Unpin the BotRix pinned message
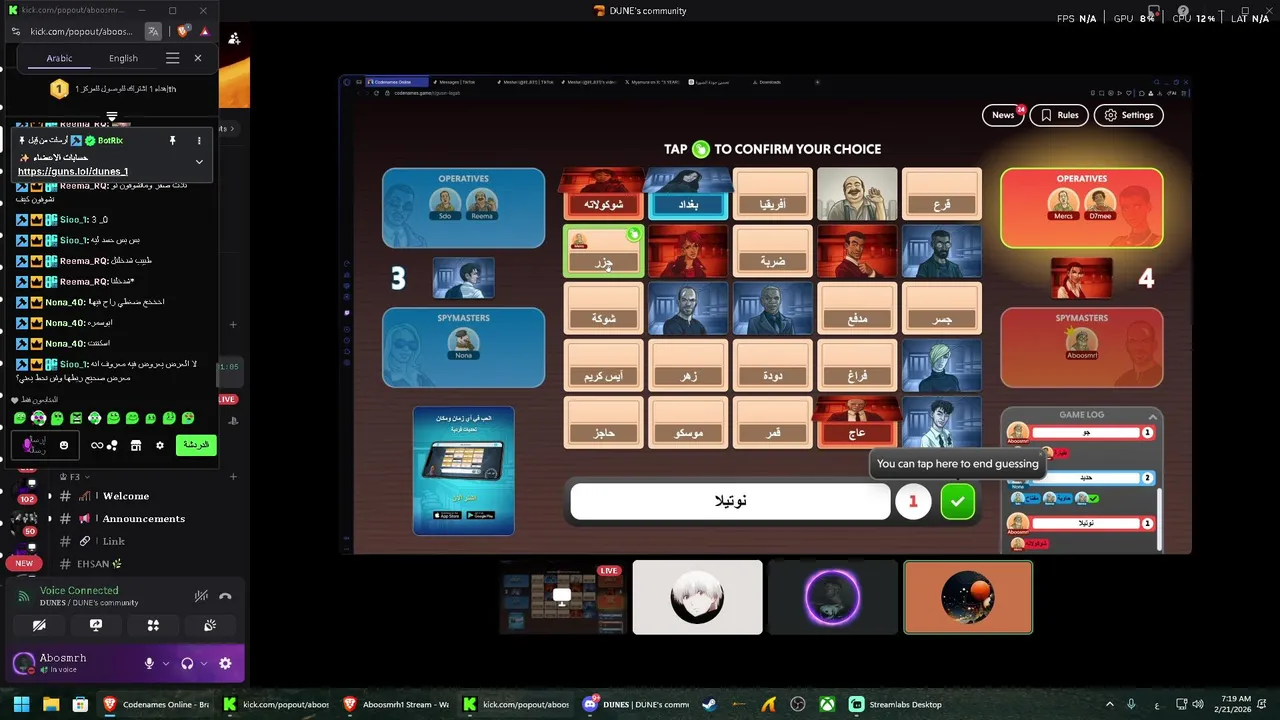 coord(172,141)
